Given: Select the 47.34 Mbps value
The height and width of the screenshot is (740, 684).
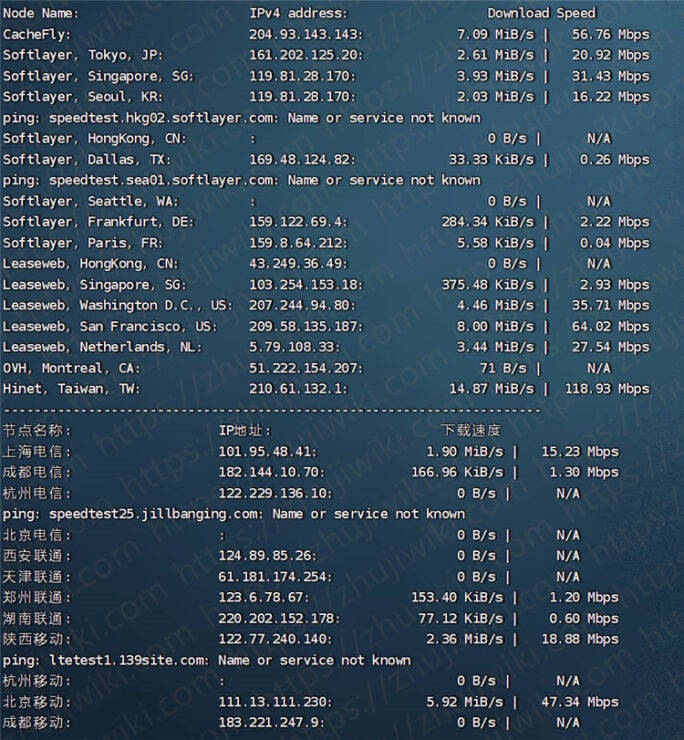Looking at the screenshot, I should 580,702.
